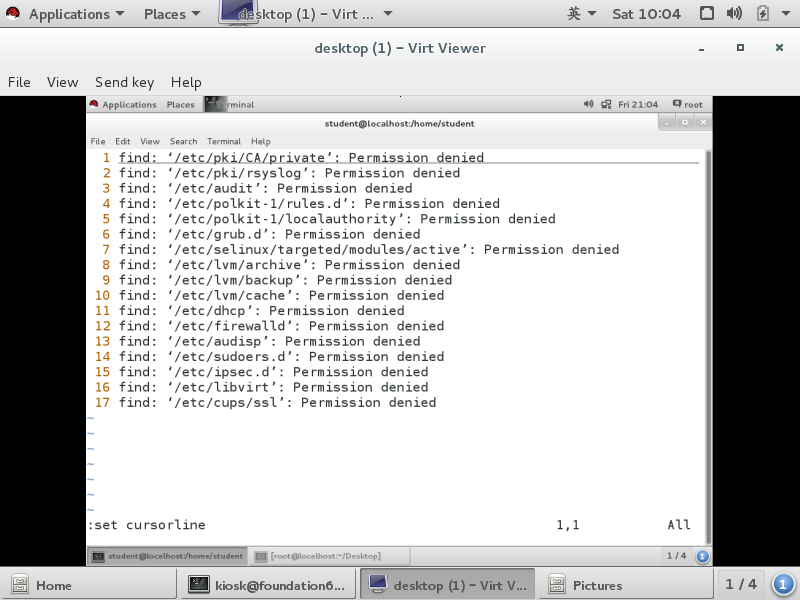Click line 2 text '/etc/pki/rsyslog'
800x600 pixels.
(237, 173)
